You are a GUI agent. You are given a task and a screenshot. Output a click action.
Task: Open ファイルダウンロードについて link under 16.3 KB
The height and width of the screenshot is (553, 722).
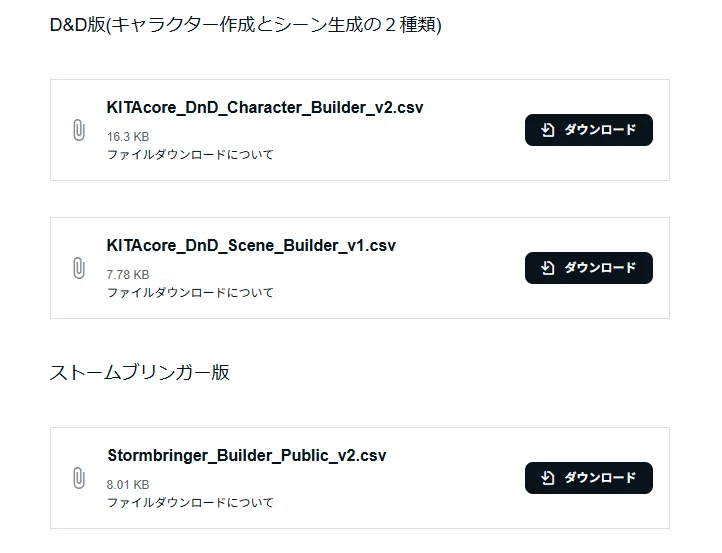pyautogui.click(x=190, y=154)
